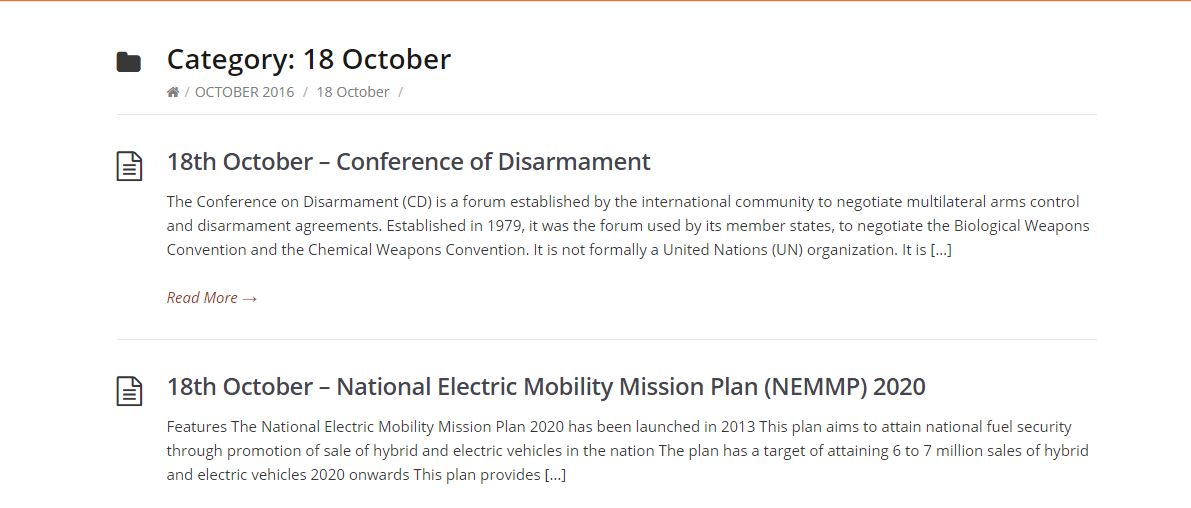Screen dimensions: 1191x508
Task: Open the OCTOBER 2016 breadcrumb link
Action: 245,92
